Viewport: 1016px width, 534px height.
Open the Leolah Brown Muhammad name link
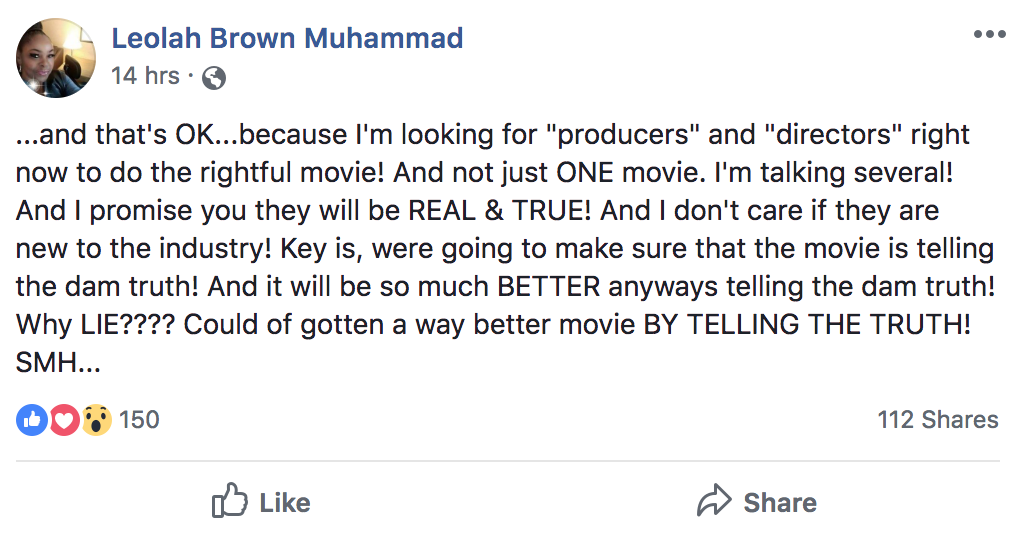pyautogui.click(x=287, y=39)
